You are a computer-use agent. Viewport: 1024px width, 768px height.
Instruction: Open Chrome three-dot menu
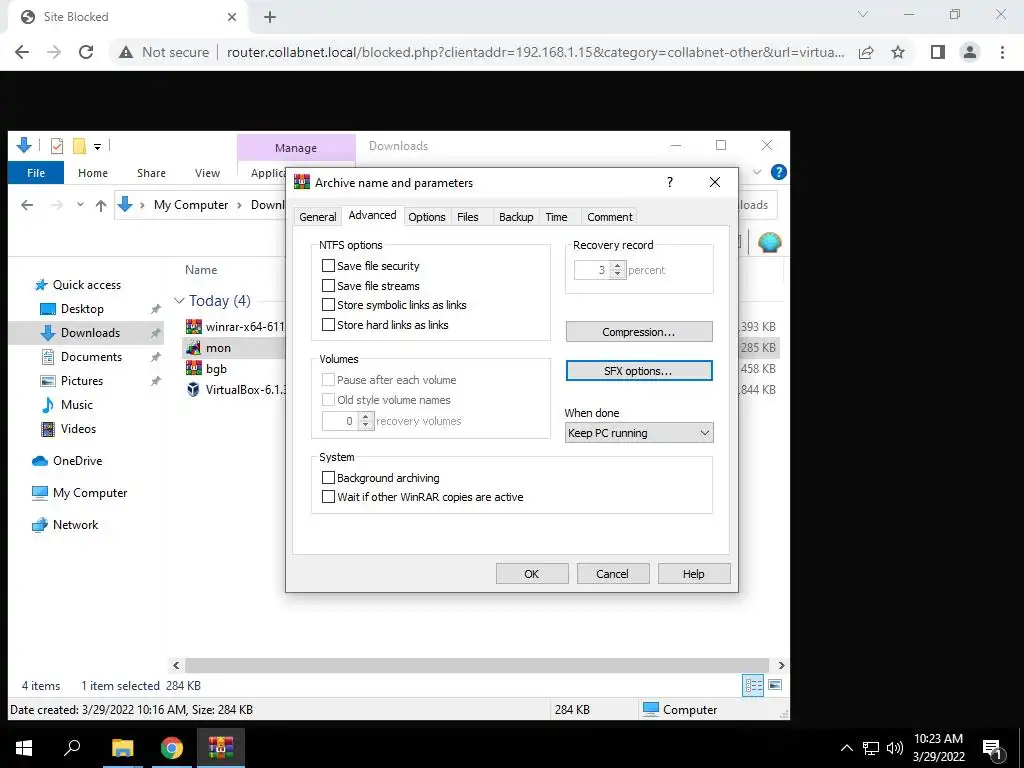pos(1002,52)
